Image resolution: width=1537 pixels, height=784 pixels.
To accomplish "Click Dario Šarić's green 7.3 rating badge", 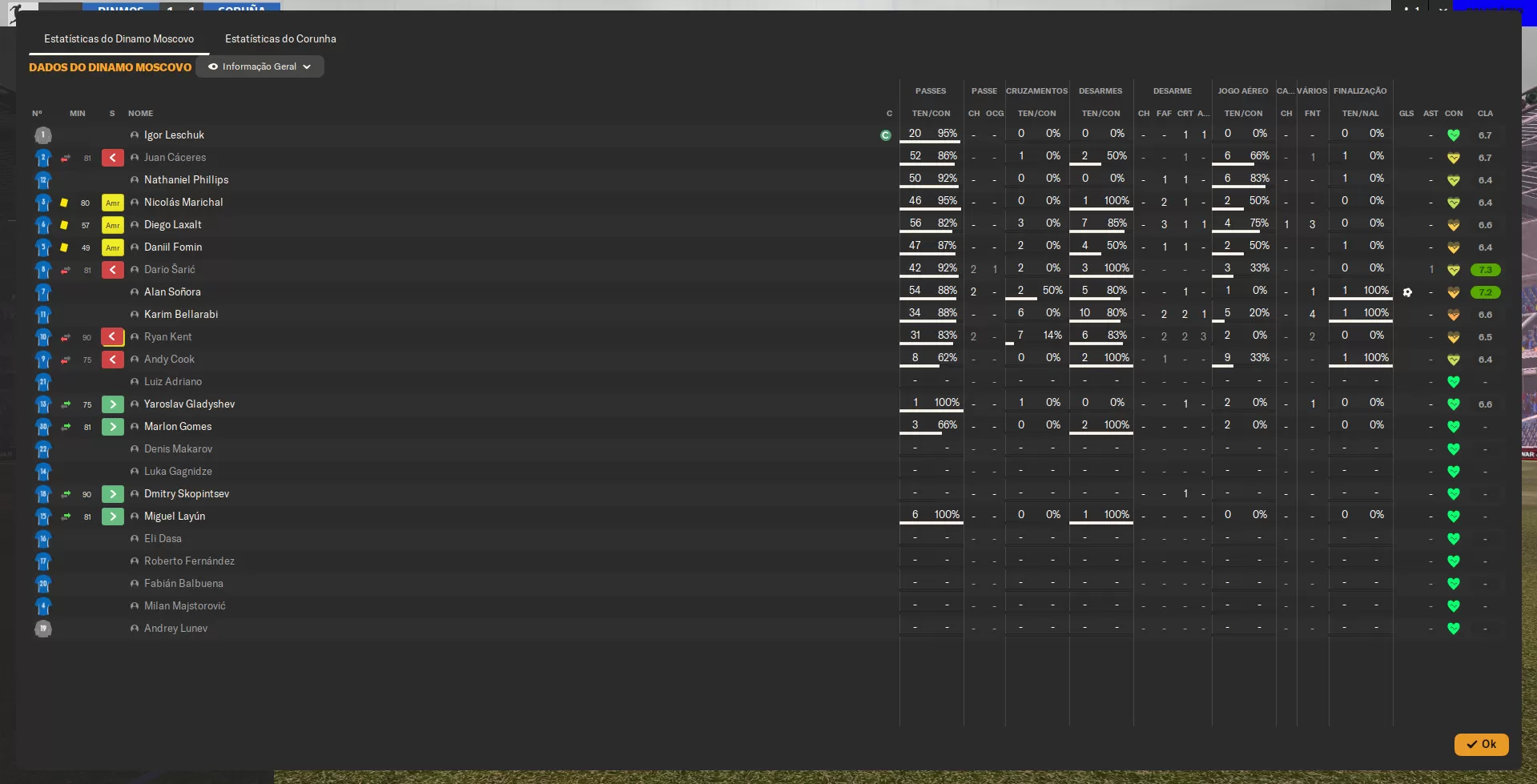I will click(x=1486, y=270).
